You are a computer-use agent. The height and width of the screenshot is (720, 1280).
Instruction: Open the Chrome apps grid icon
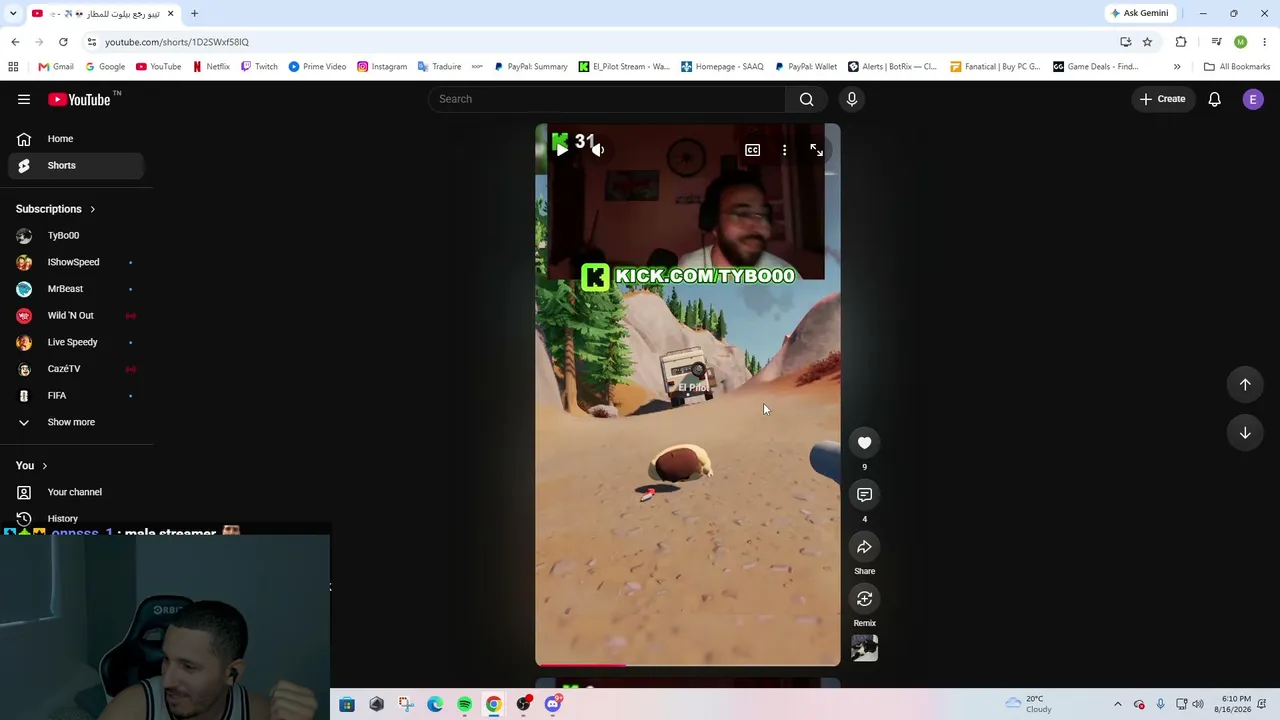coord(13,67)
